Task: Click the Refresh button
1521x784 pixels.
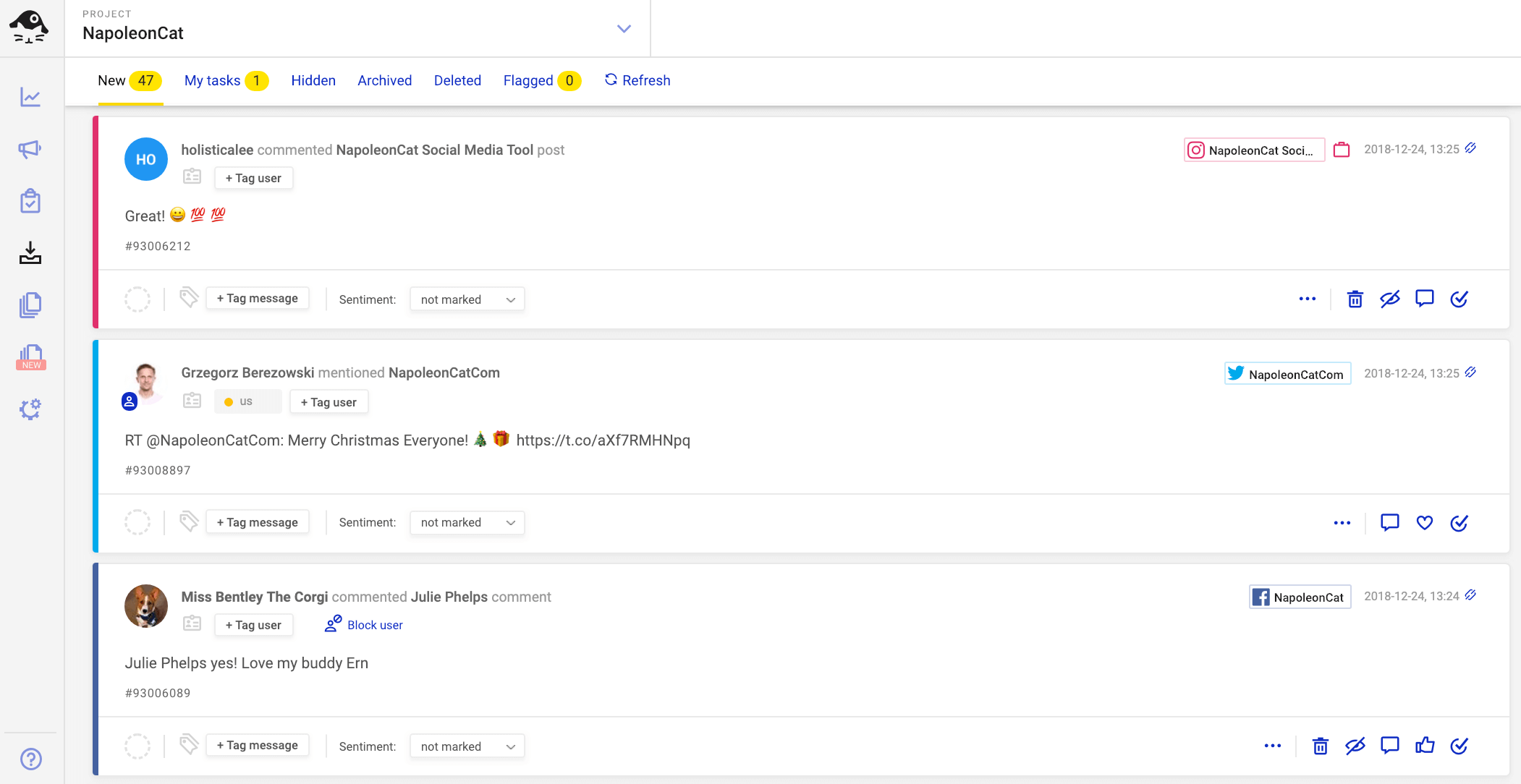Action: click(637, 80)
